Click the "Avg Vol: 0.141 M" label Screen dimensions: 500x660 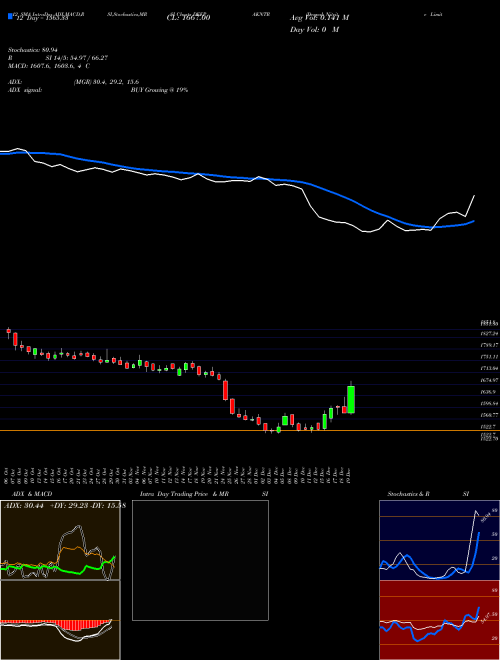tap(319, 18)
